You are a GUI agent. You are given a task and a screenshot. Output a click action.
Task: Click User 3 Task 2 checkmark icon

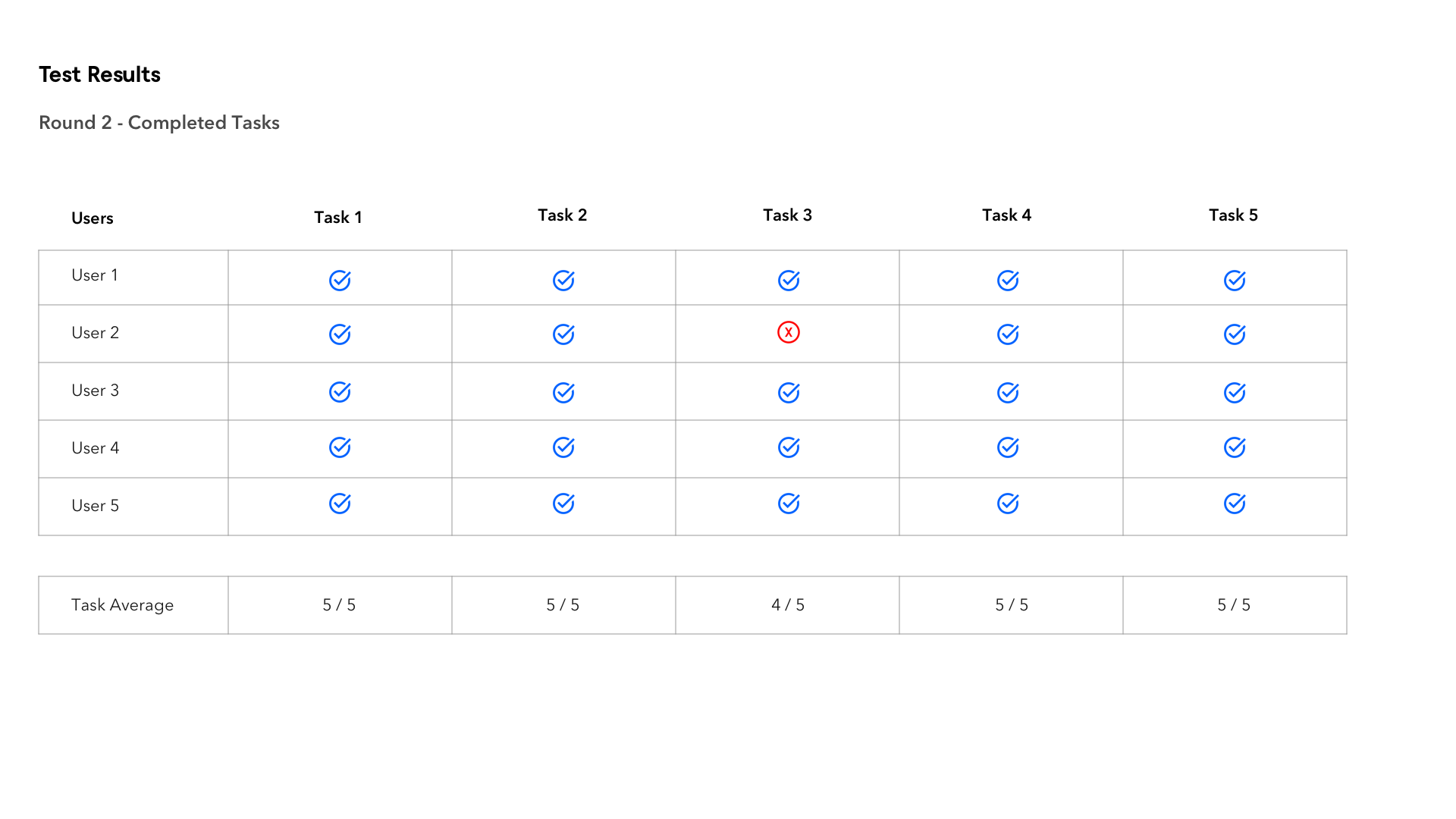point(563,393)
